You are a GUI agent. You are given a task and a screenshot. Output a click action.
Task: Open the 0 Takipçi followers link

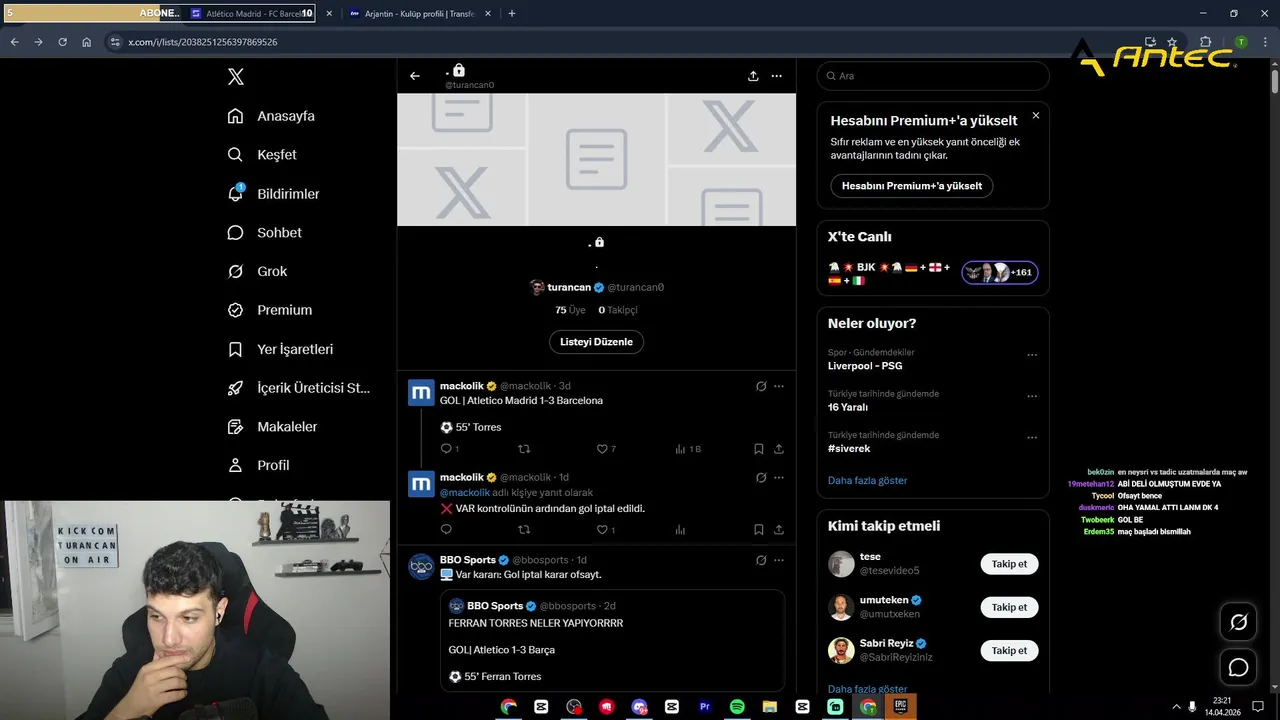618,310
